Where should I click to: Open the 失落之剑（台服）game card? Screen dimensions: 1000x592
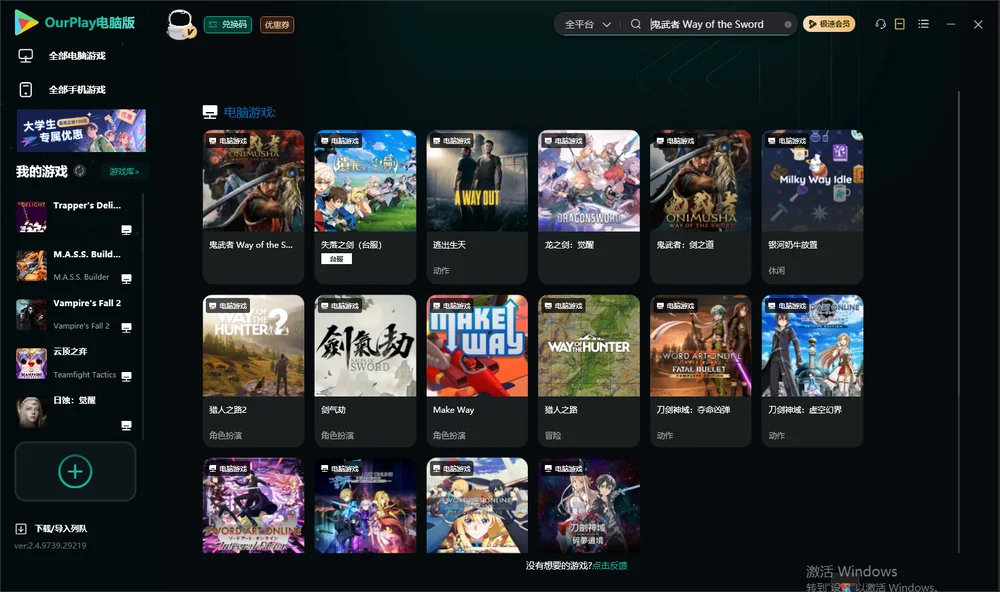(365, 207)
